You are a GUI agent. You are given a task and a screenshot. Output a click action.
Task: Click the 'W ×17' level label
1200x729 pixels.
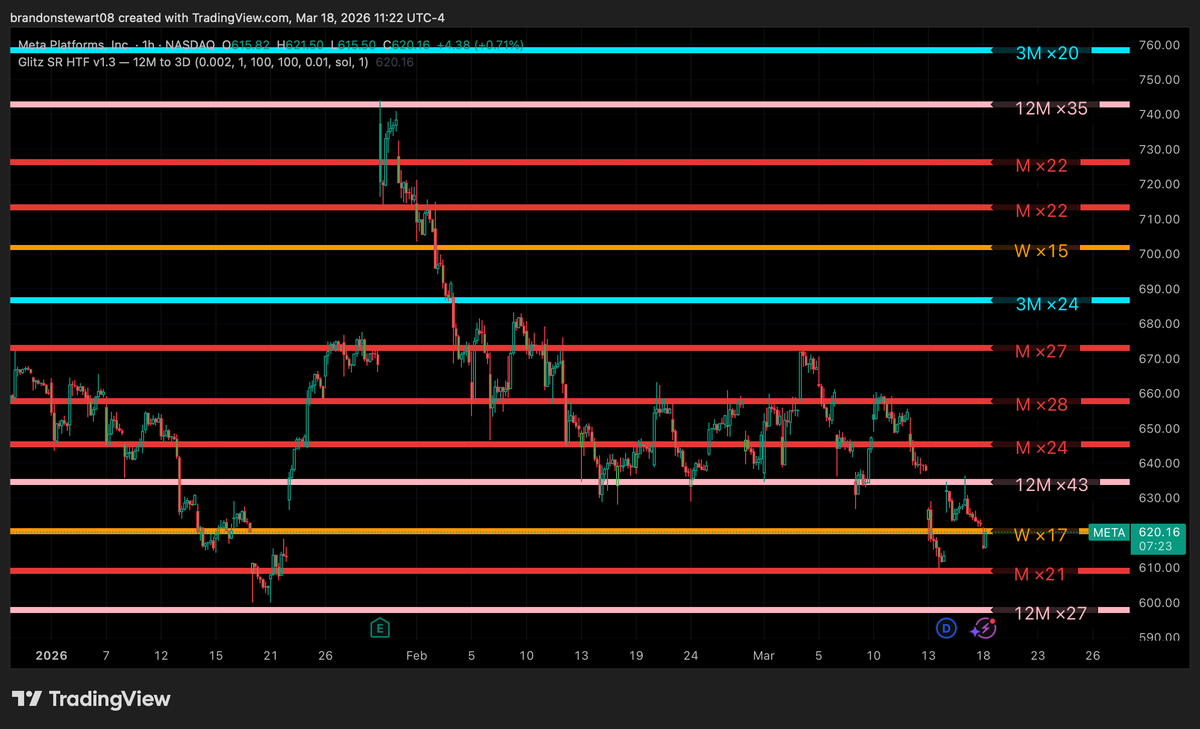tap(1041, 535)
